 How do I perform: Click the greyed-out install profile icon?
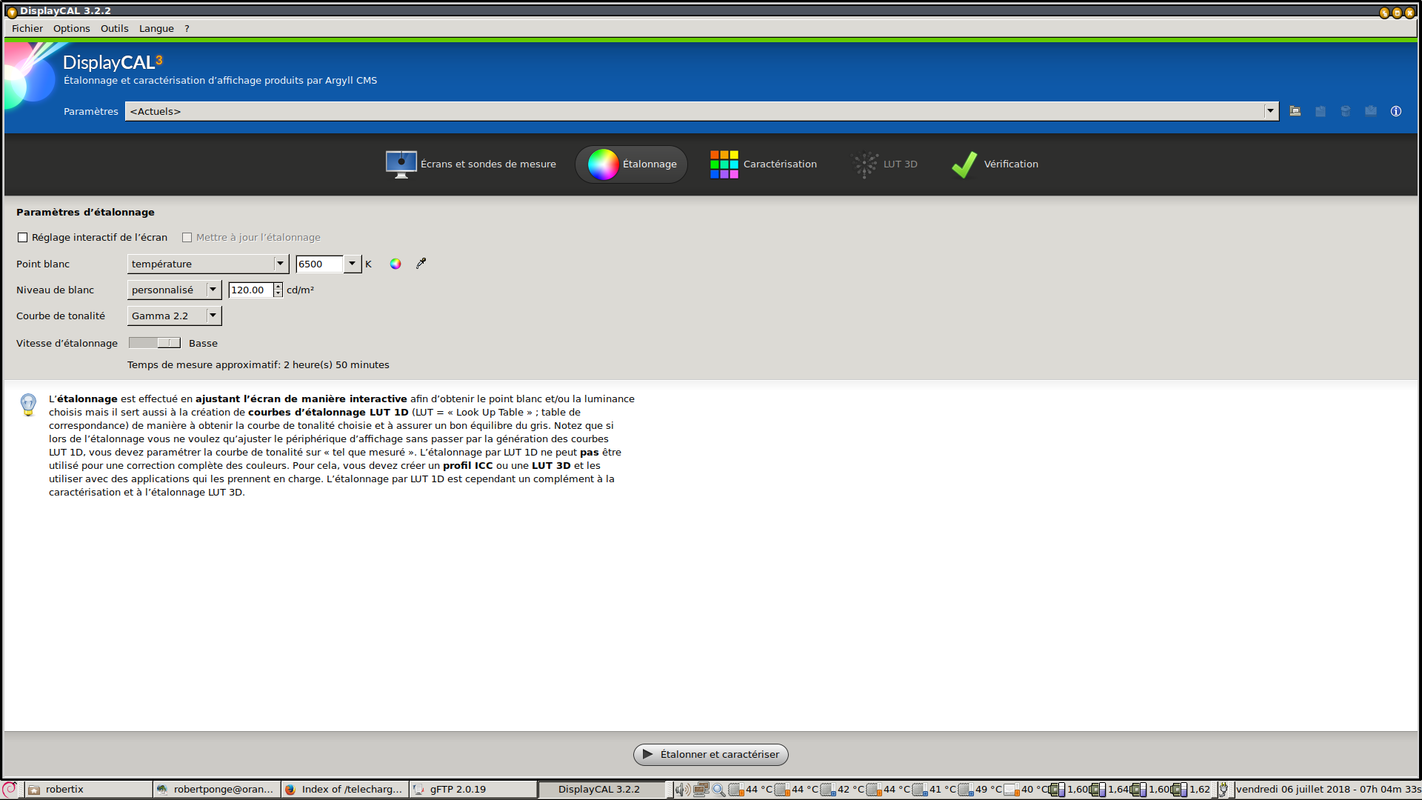1371,111
